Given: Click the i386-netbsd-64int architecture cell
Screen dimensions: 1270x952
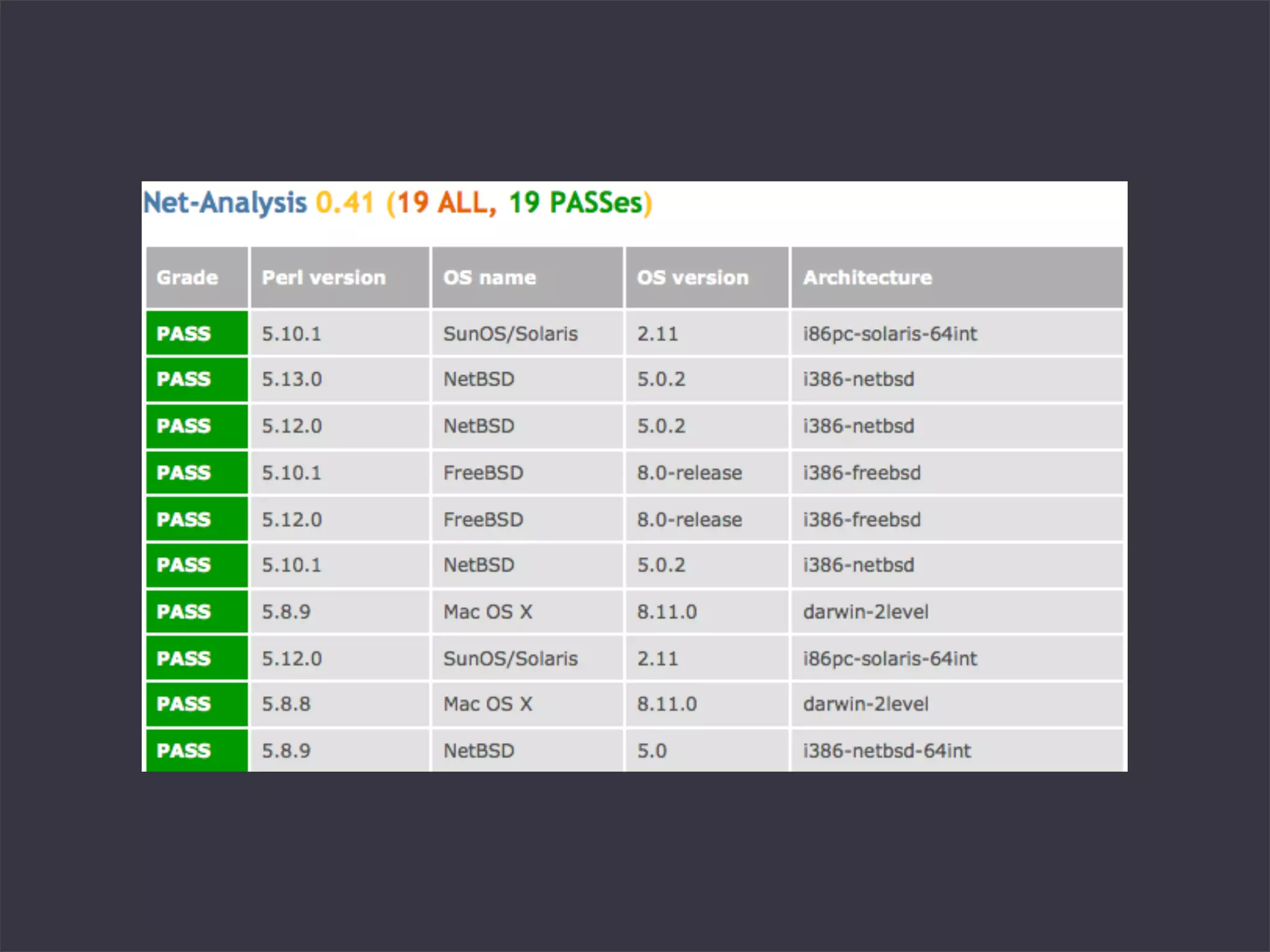Looking at the screenshot, I should pyautogui.click(x=886, y=751).
